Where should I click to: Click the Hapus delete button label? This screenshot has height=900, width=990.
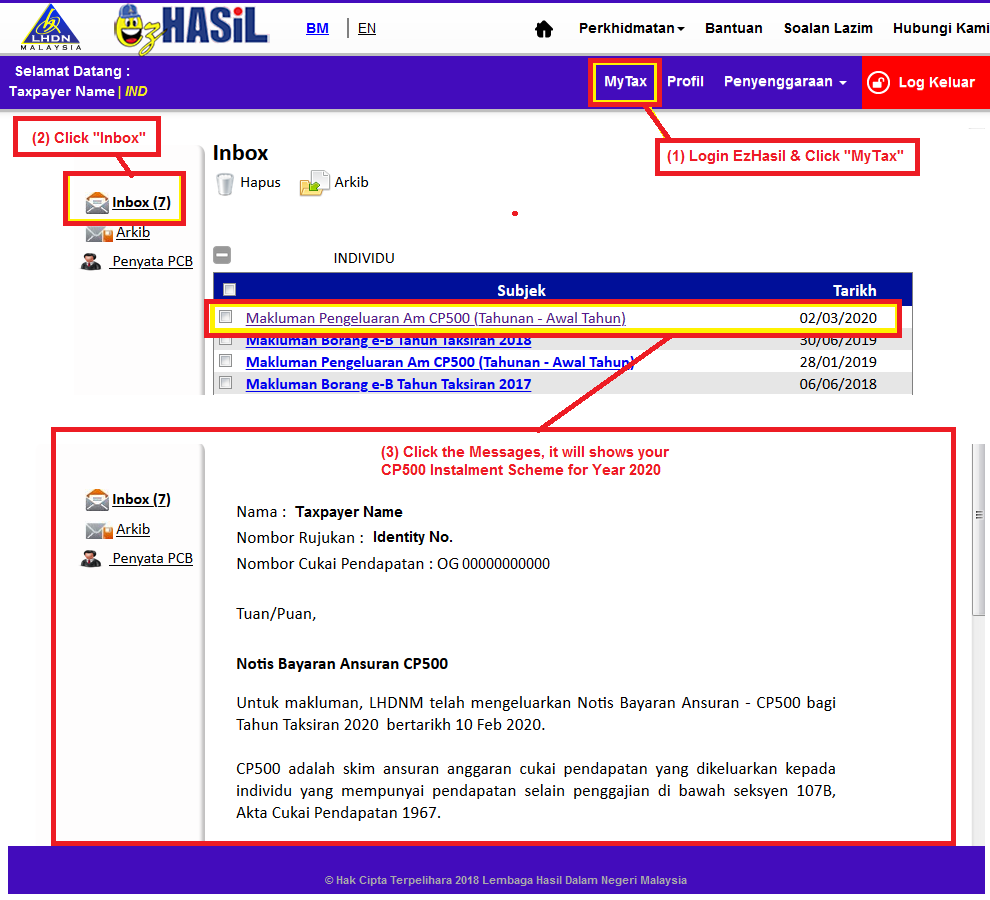pos(260,183)
